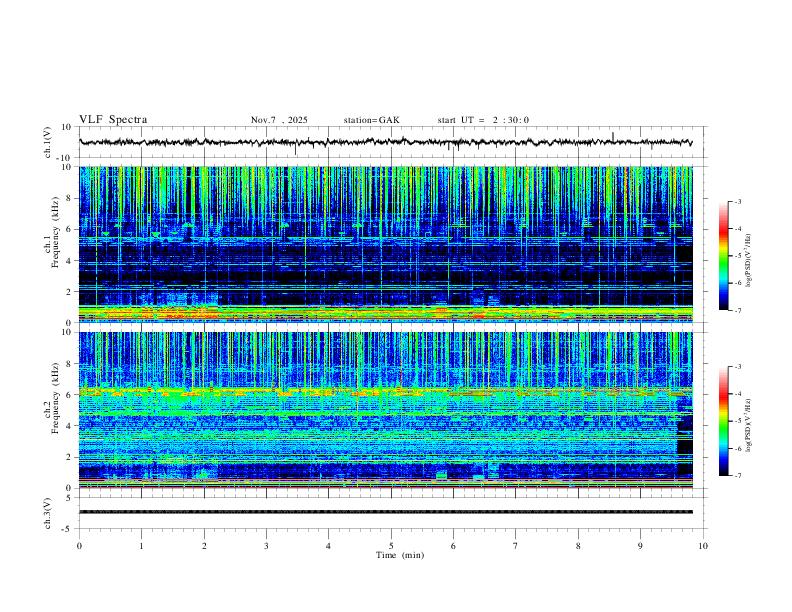Viewport: 792px width, 612px height.
Task: Click the ch.2 spectrogram plot
Action: pos(385,410)
